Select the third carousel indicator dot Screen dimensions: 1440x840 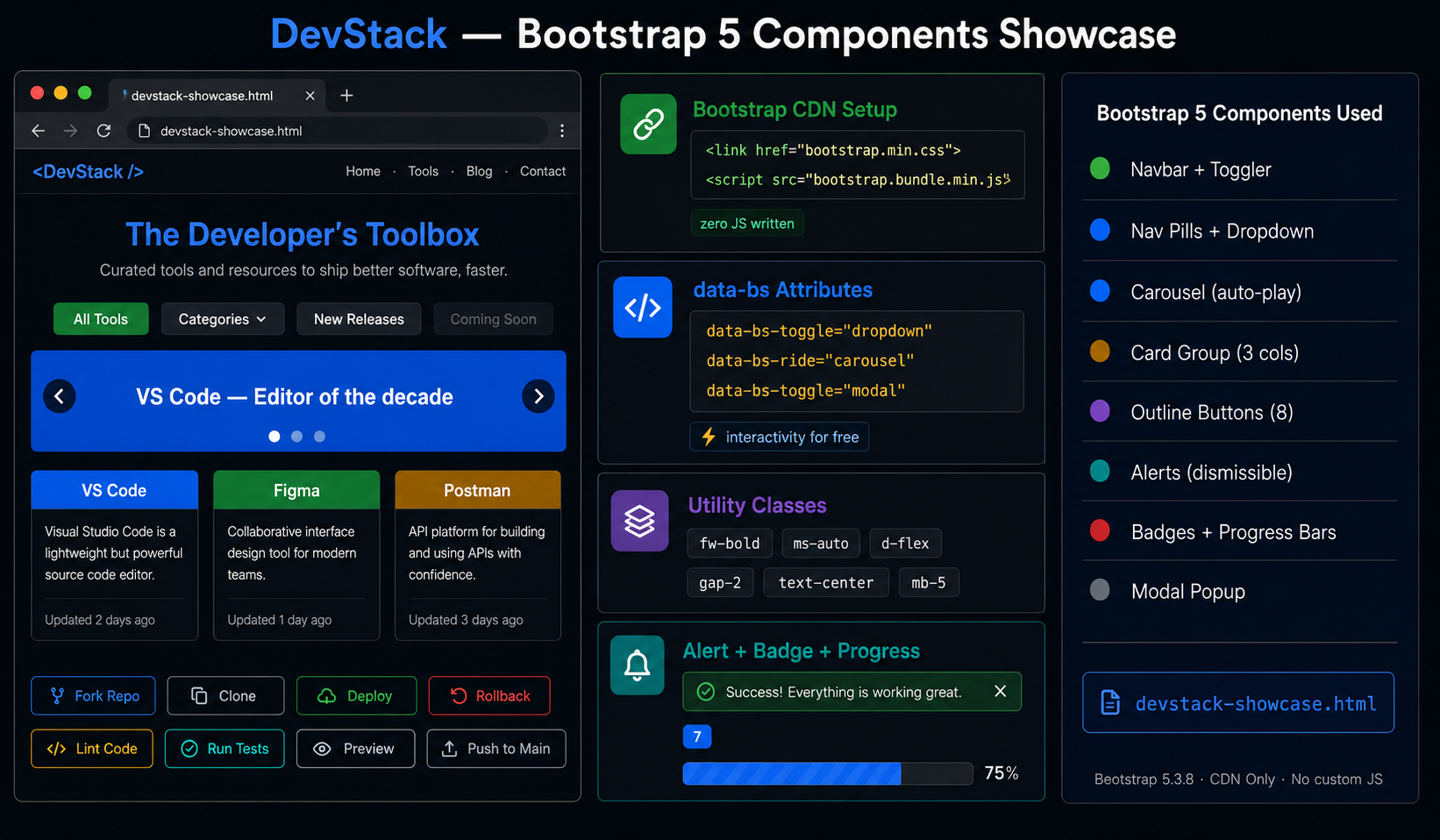coord(319,436)
